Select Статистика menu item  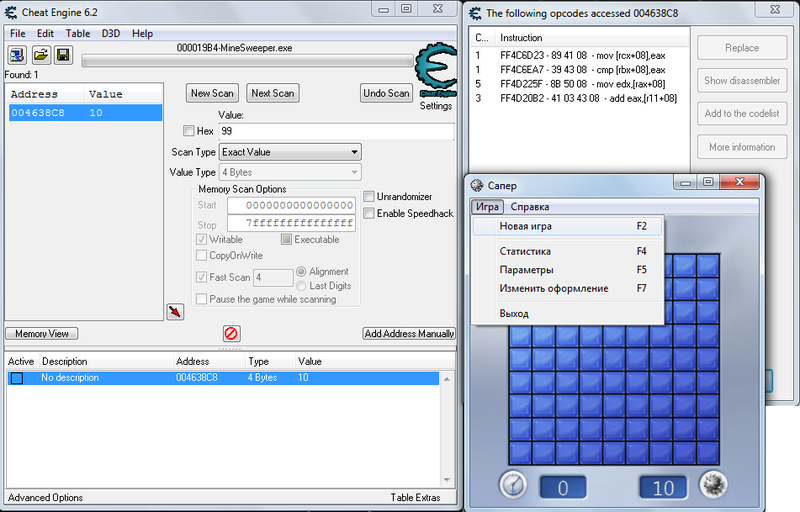[567, 251]
